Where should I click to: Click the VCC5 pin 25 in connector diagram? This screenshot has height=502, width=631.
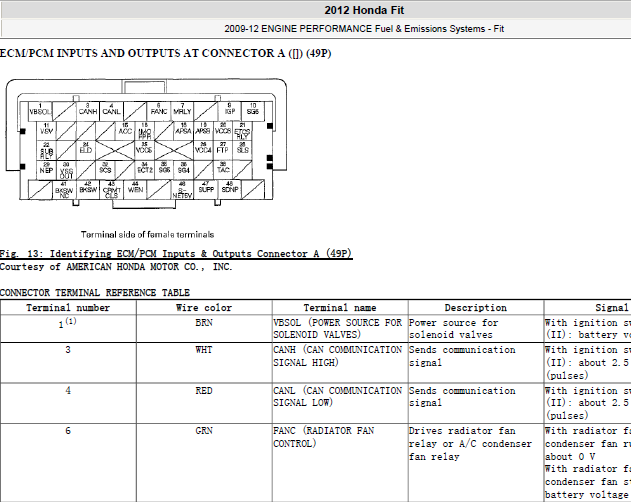(x=144, y=150)
